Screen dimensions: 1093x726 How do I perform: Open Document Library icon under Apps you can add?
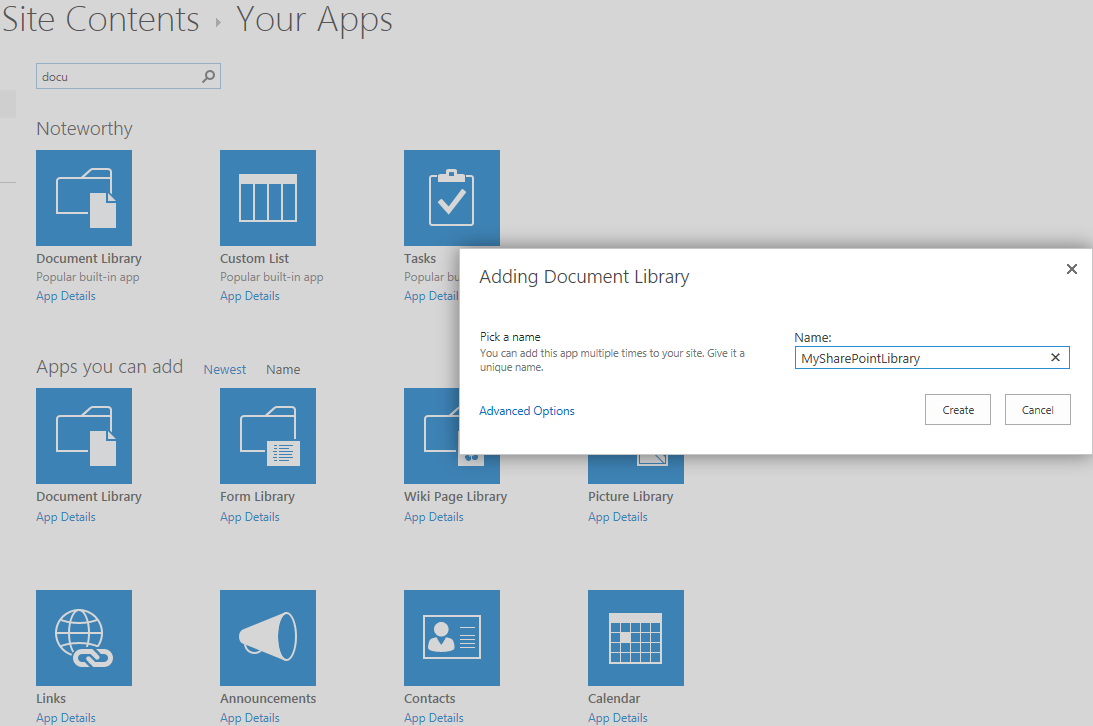click(x=84, y=436)
